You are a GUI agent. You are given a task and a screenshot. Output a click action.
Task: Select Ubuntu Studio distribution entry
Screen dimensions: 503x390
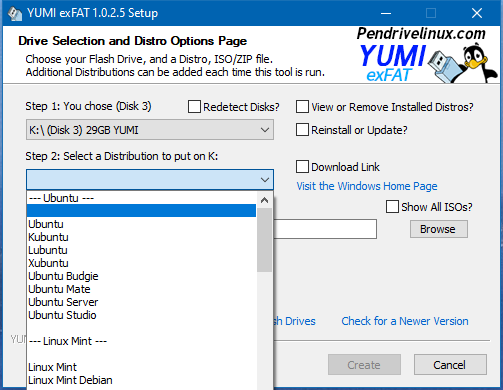click(x=62, y=315)
